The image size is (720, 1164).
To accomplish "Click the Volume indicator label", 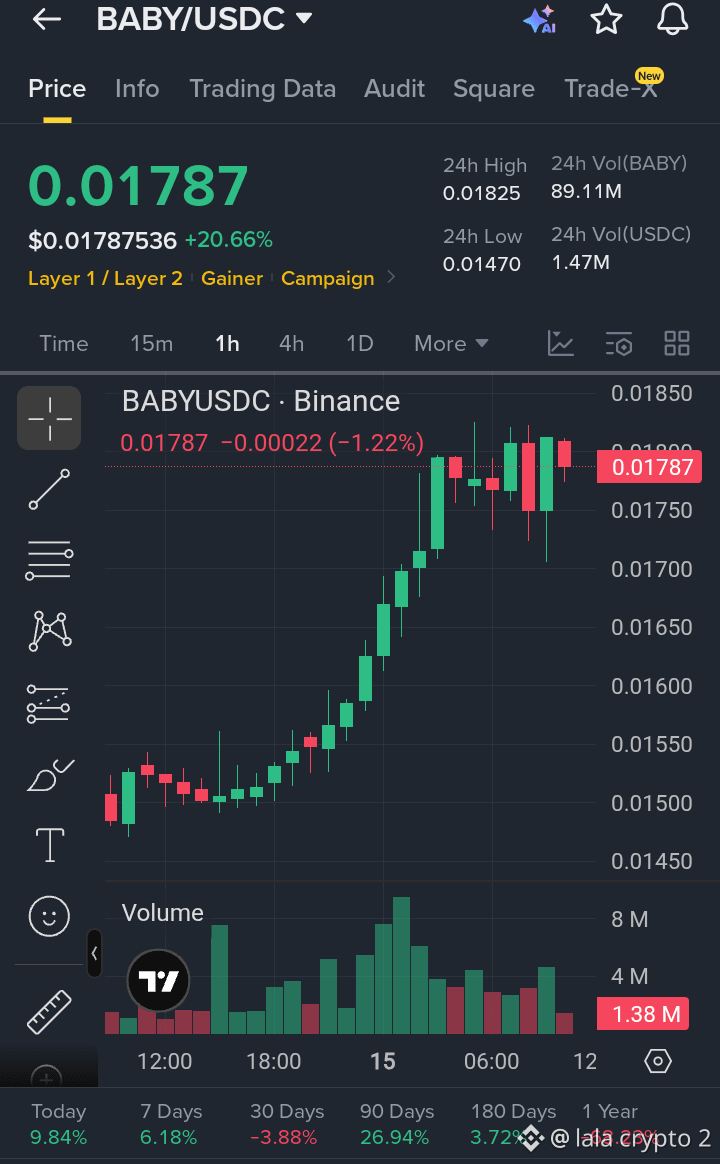I will pos(163,912).
